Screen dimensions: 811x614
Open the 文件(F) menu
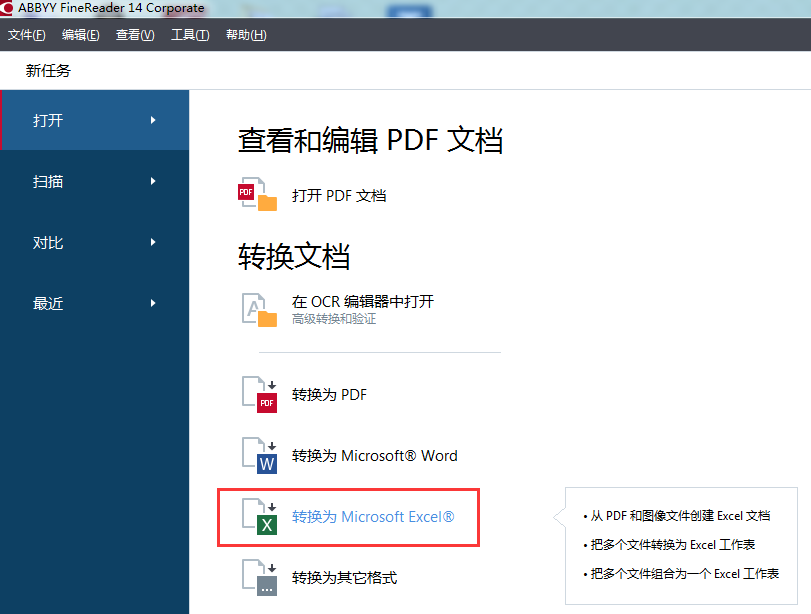tap(27, 35)
